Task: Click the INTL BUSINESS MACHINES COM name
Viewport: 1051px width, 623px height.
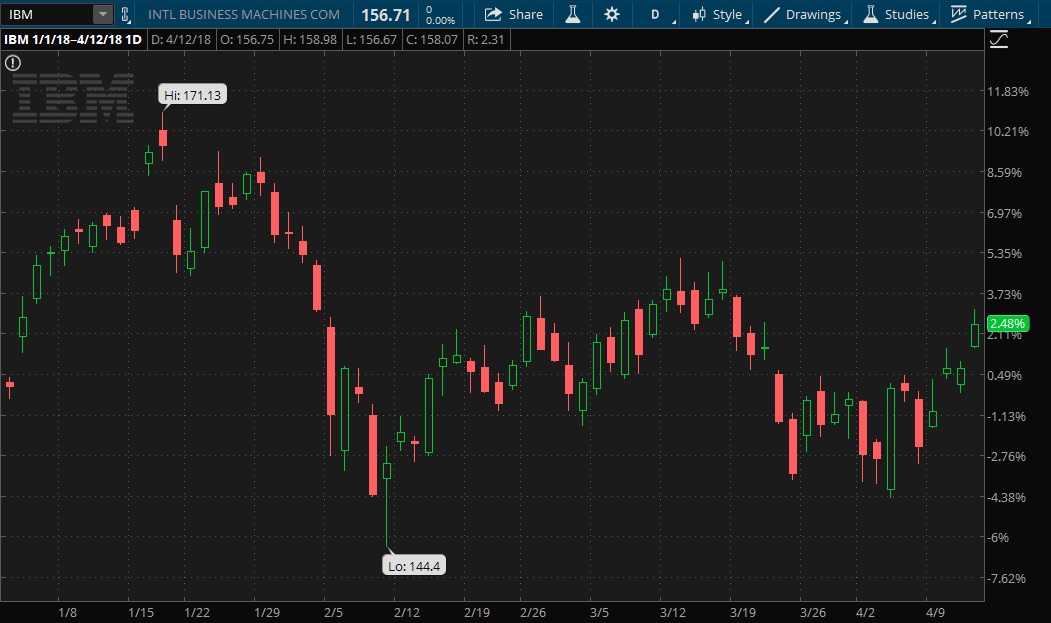Action: coord(244,14)
